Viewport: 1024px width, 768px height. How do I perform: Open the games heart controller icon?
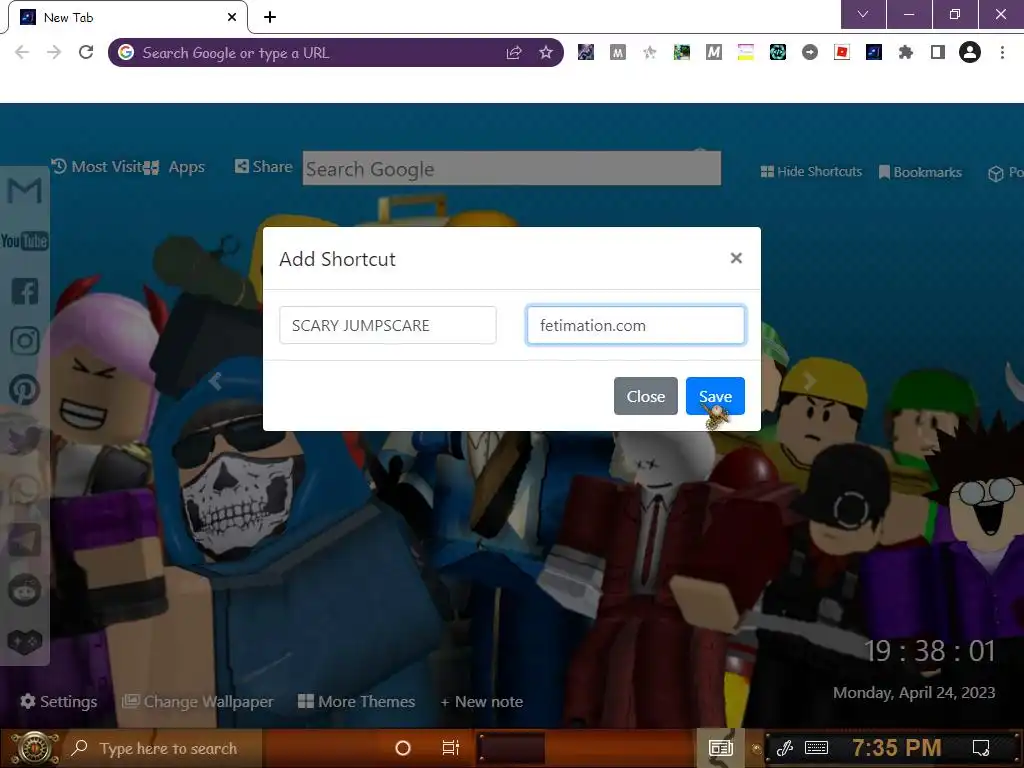pyautogui.click(x=25, y=641)
